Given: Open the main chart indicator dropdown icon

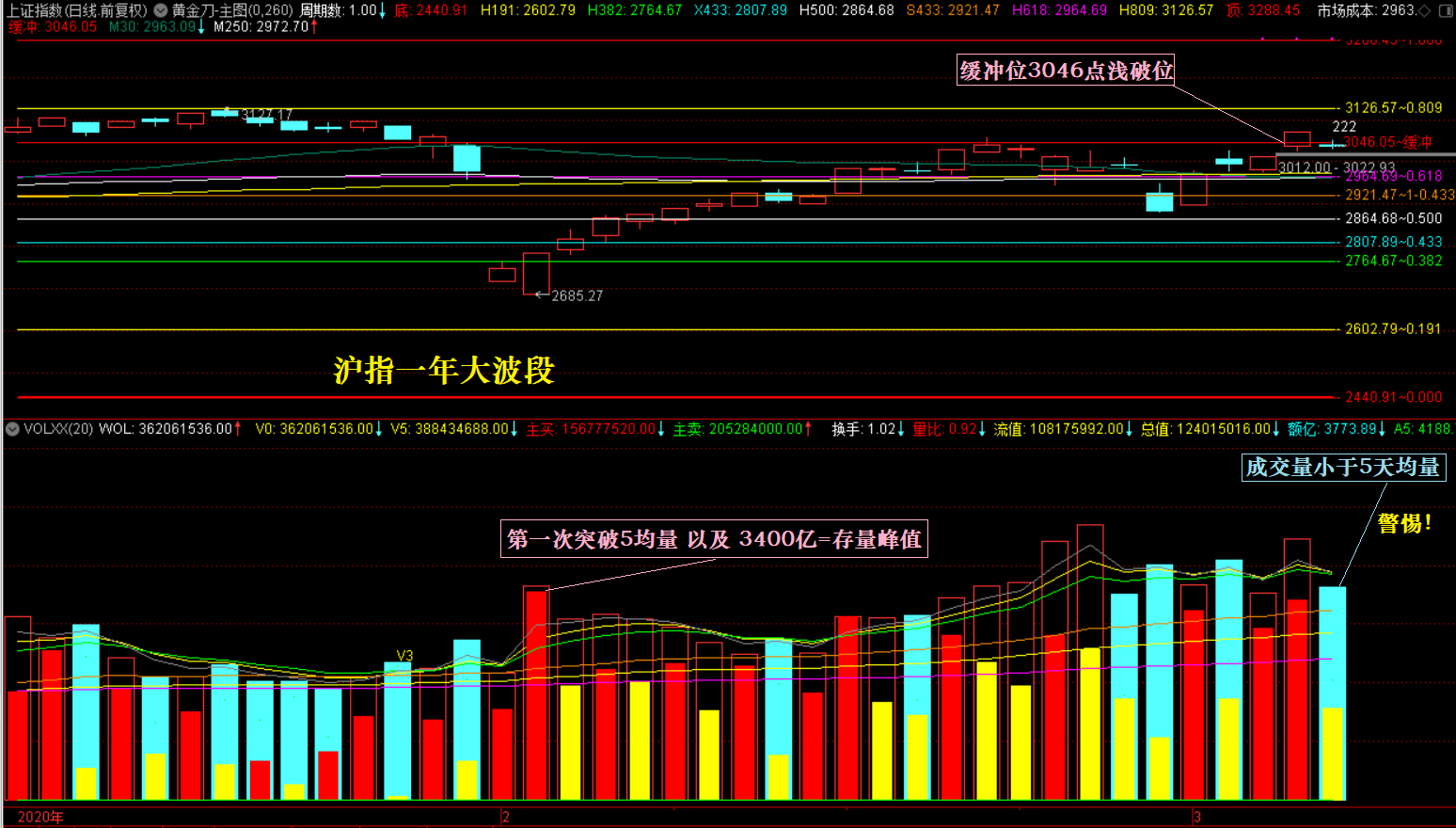Looking at the screenshot, I should pyautogui.click(x=161, y=10).
